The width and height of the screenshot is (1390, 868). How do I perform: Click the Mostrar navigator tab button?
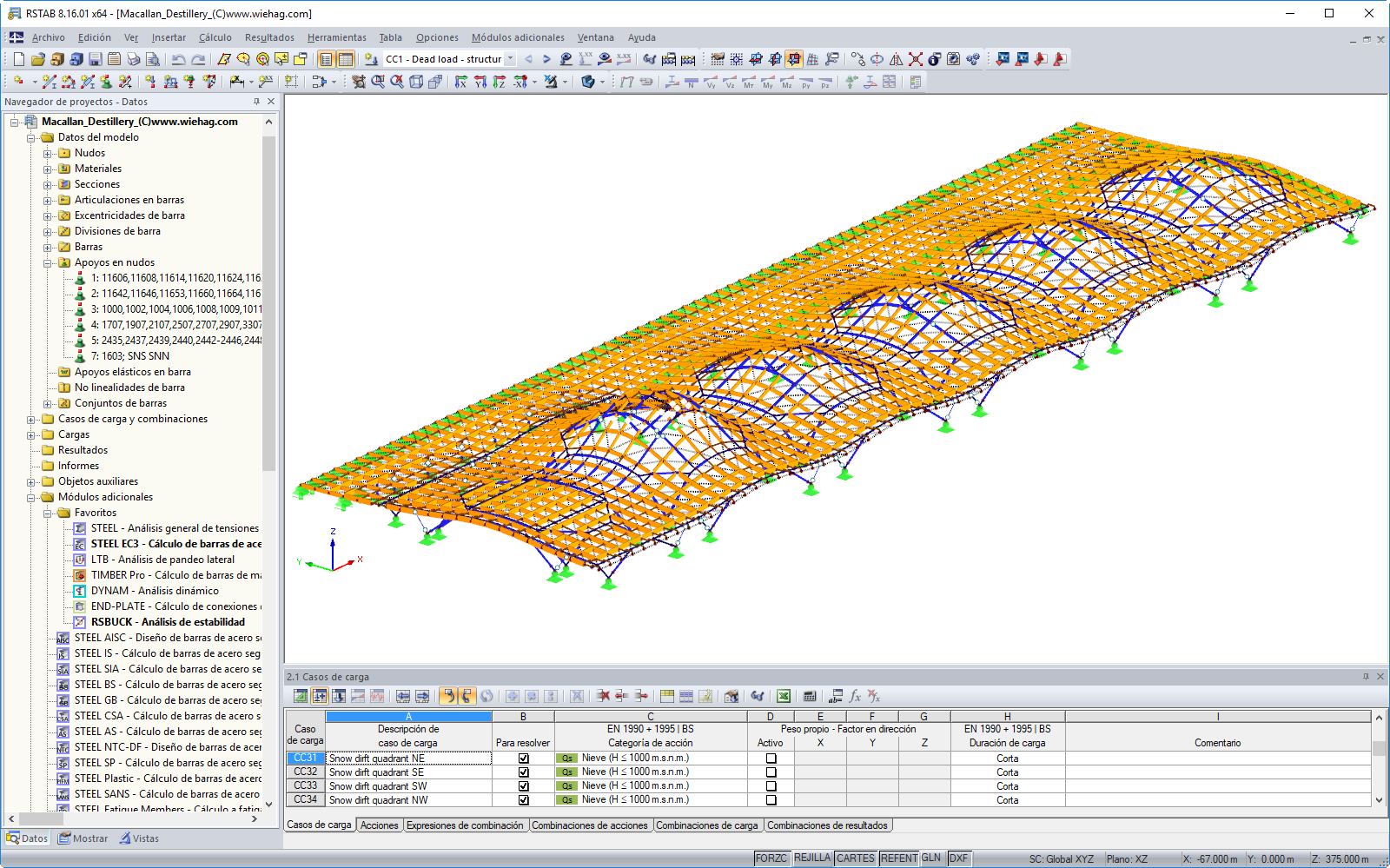(83, 838)
